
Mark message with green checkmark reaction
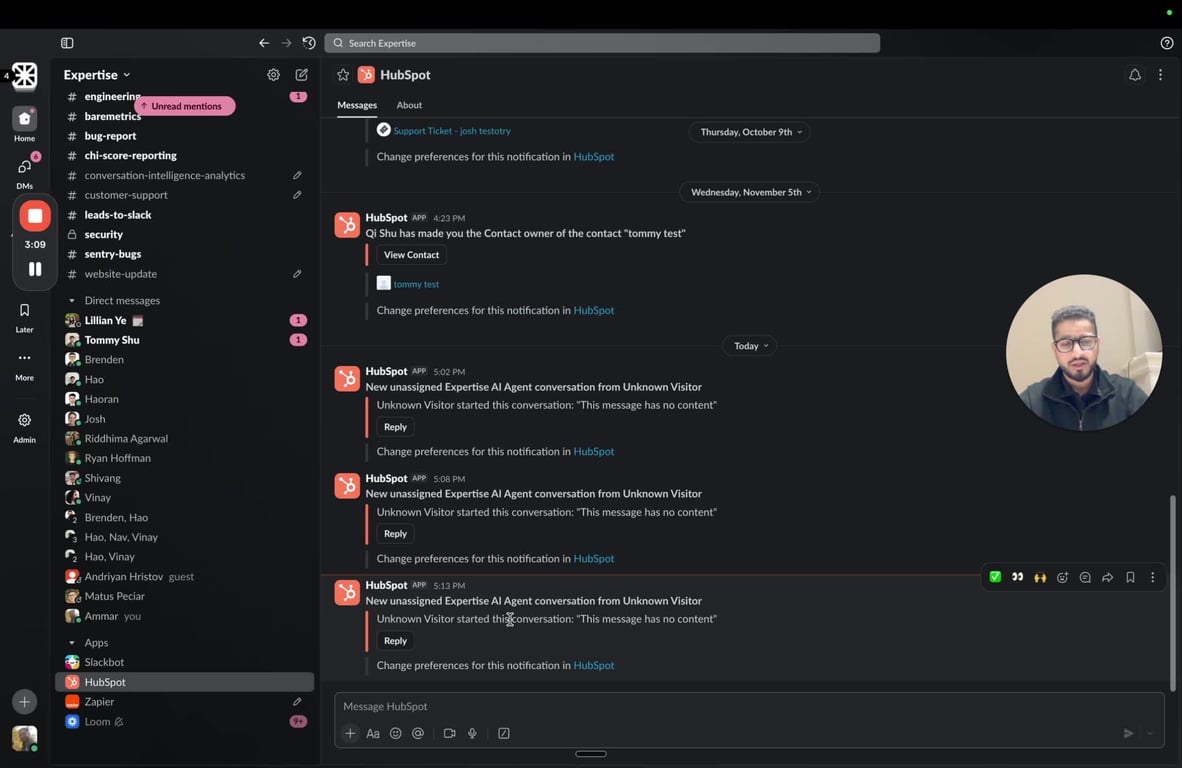(x=995, y=577)
